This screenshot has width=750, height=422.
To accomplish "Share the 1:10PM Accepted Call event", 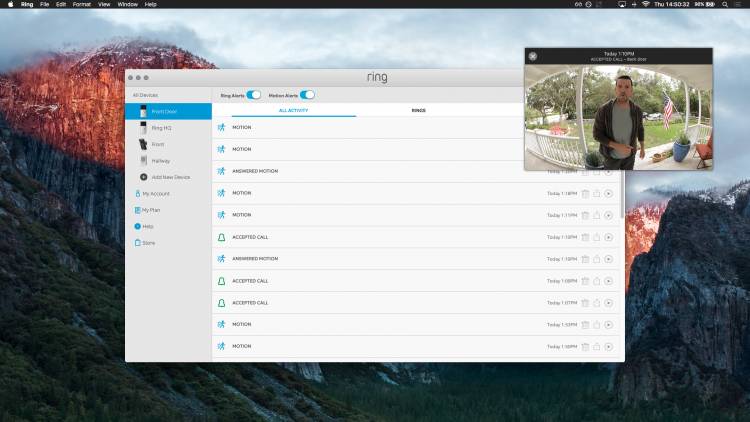I will click(596, 237).
